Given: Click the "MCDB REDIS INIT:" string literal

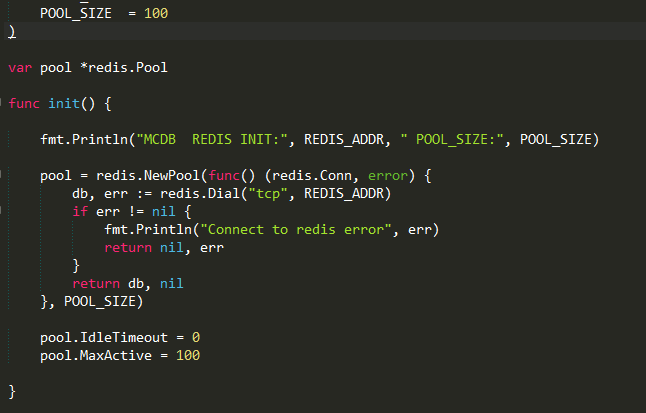Looking at the screenshot, I should 212,139.
